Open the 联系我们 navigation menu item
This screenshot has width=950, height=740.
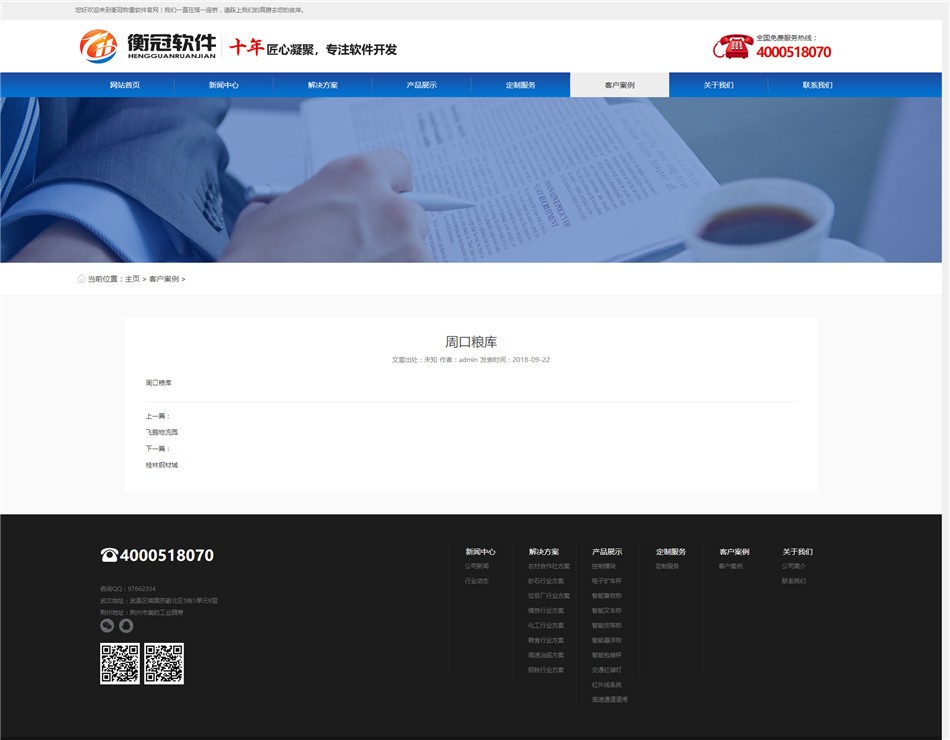(820, 85)
